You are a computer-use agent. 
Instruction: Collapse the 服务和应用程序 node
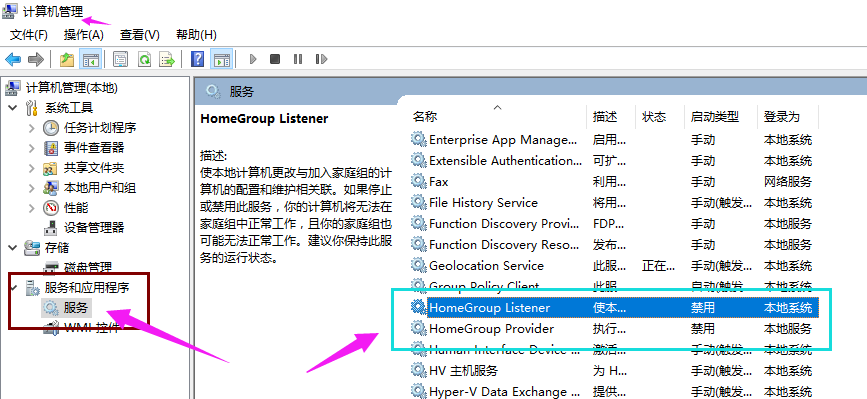(13, 287)
